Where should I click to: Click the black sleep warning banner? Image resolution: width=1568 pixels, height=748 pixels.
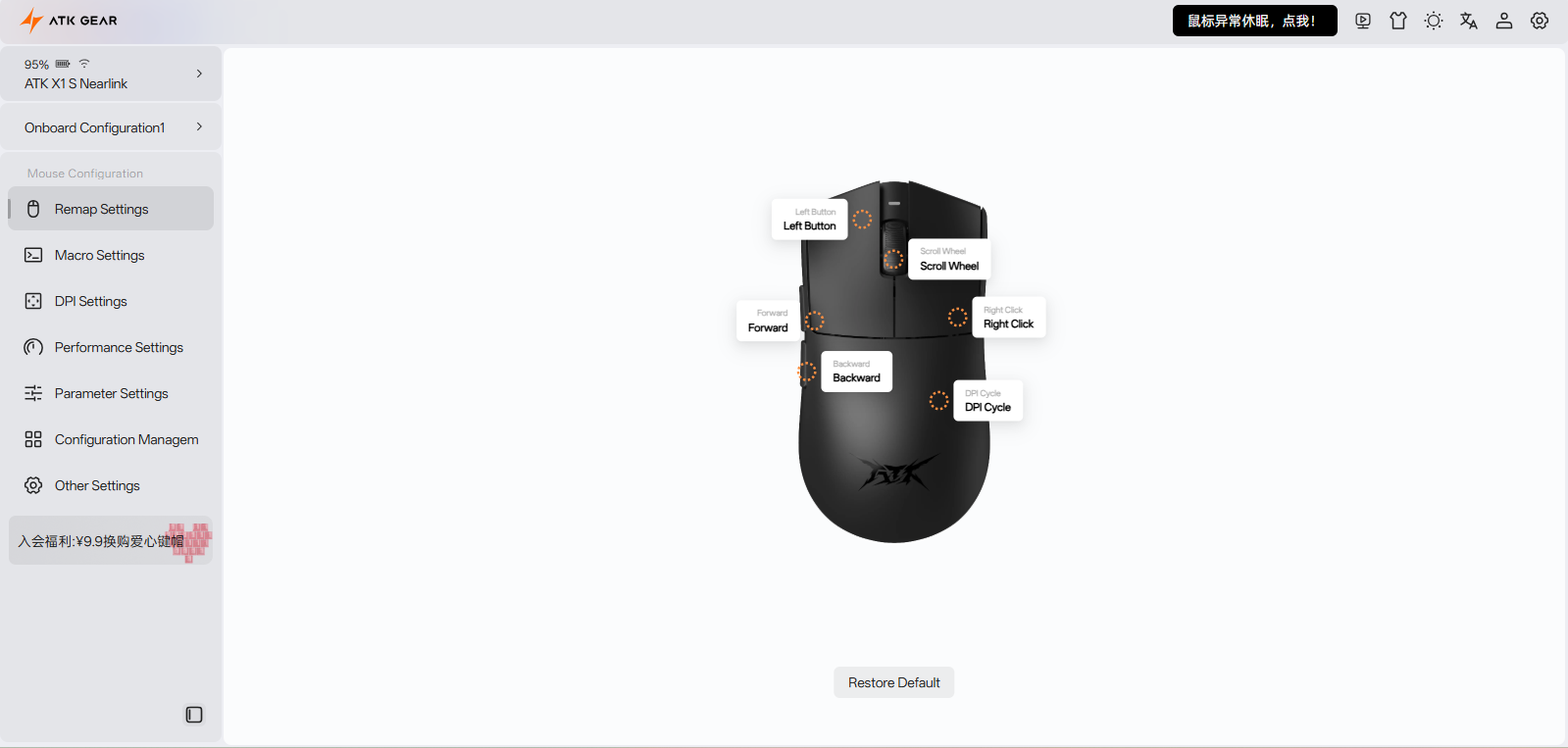(1254, 21)
